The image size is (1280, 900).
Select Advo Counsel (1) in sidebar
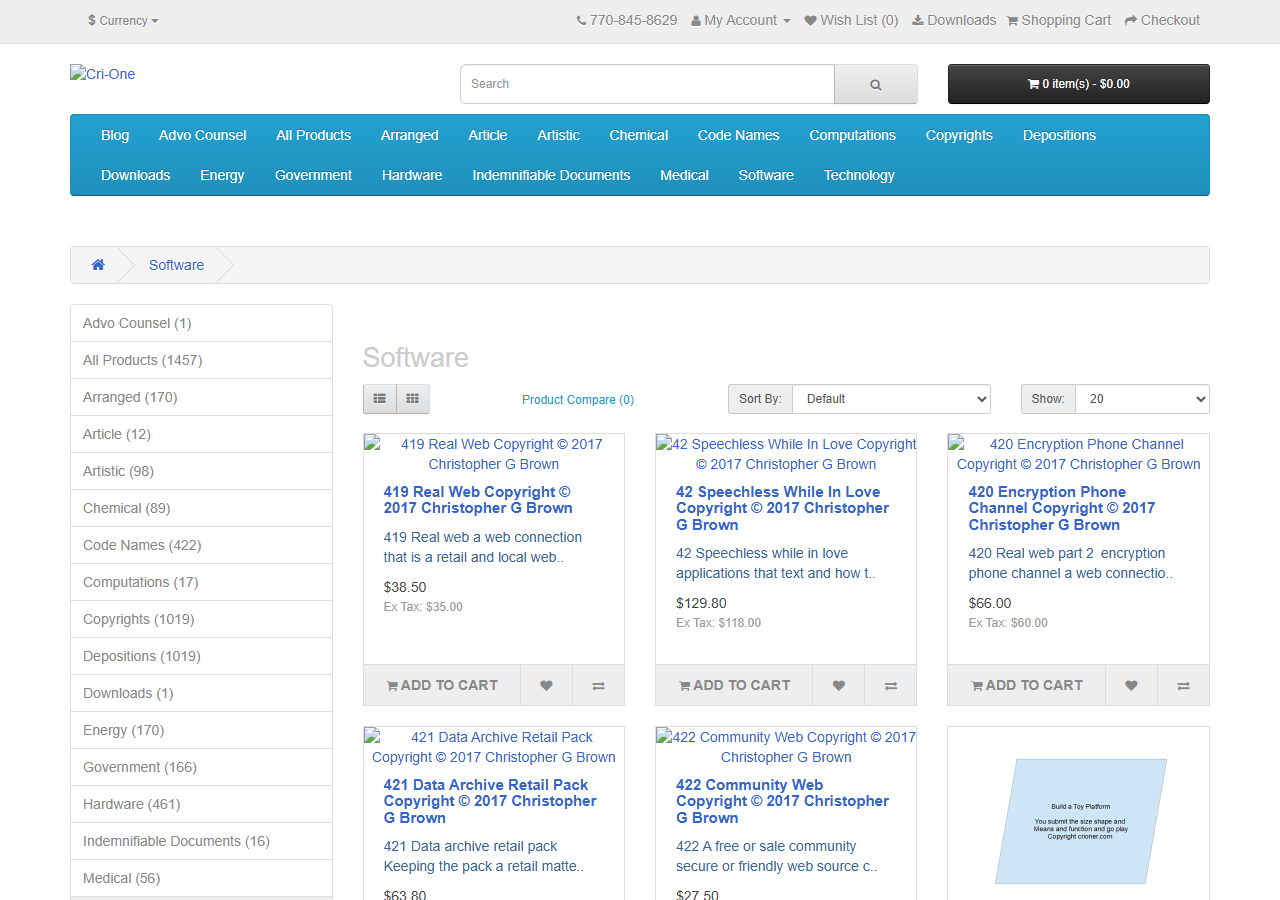tap(201, 323)
